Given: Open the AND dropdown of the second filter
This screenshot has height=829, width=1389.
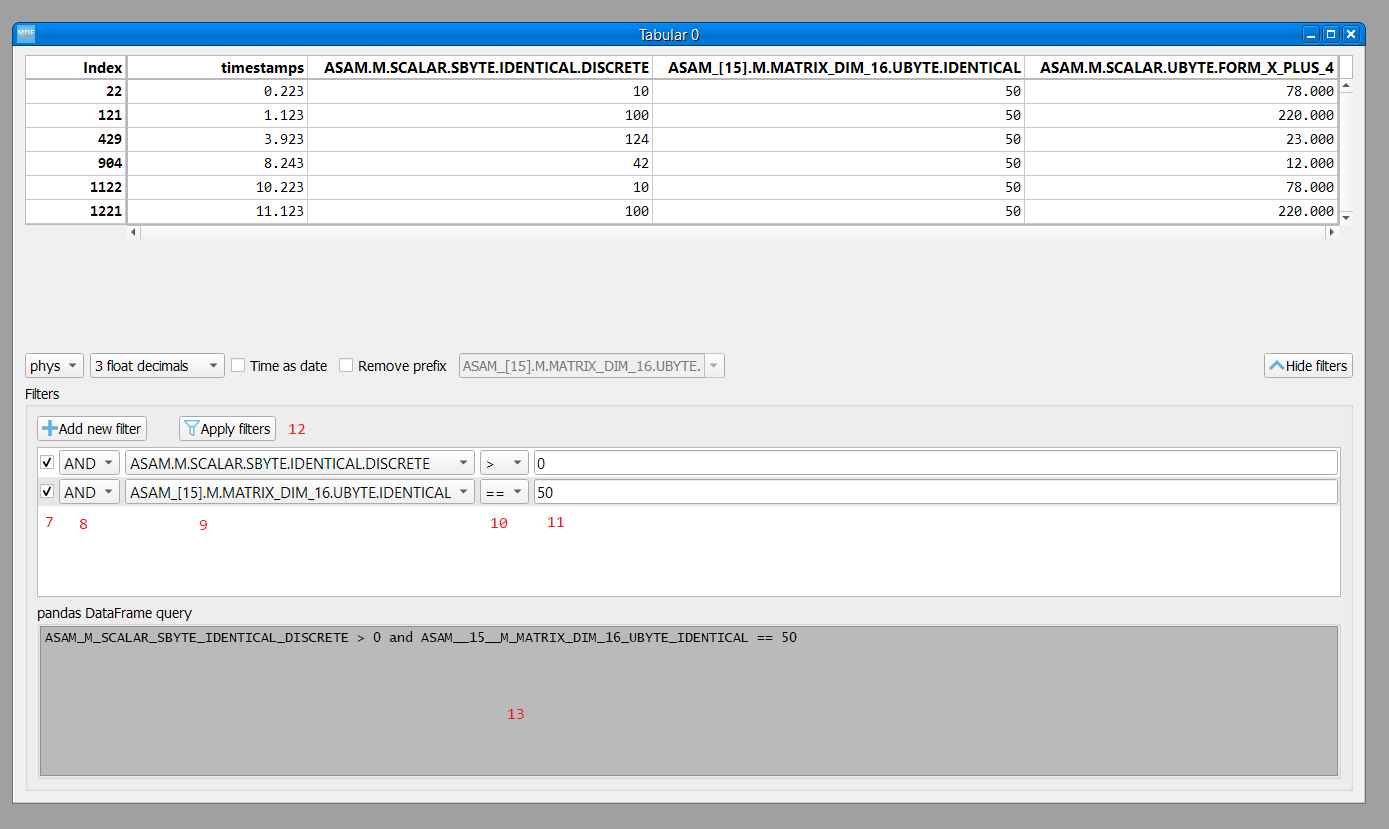Looking at the screenshot, I should click(x=89, y=492).
